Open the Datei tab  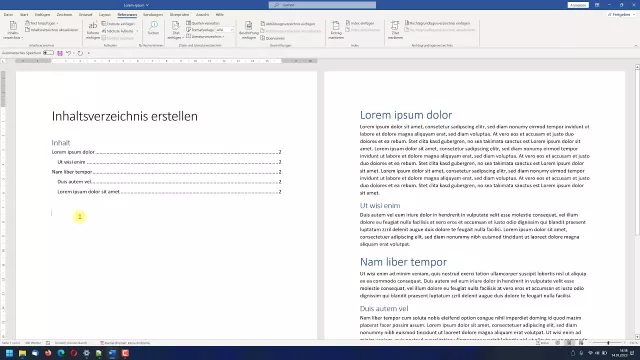tap(8, 14)
